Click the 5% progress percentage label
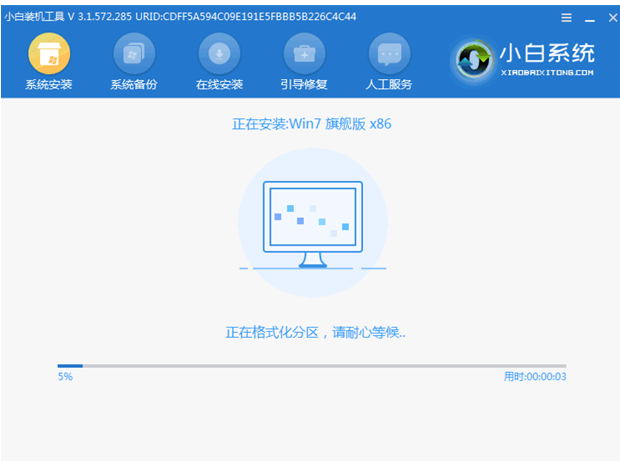This screenshot has height=461, width=620. (65, 377)
